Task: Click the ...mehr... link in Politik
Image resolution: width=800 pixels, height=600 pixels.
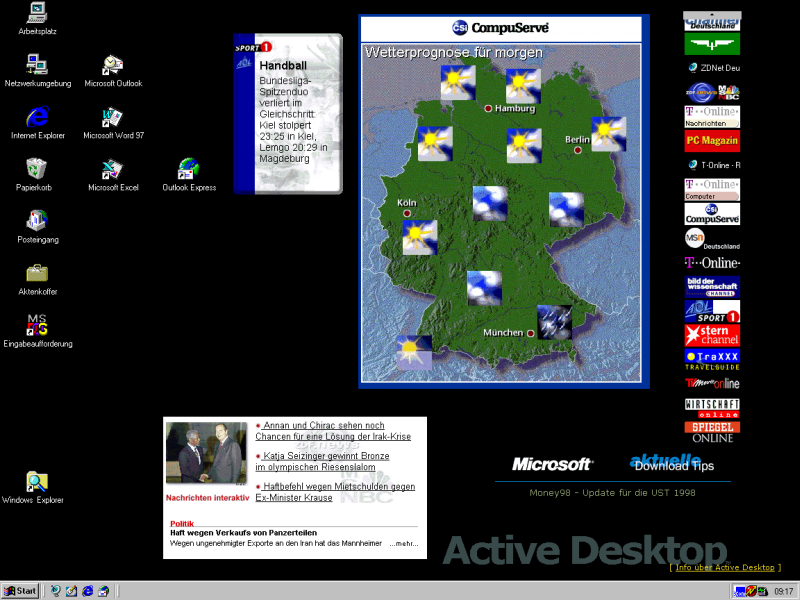Action: [404, 544]
